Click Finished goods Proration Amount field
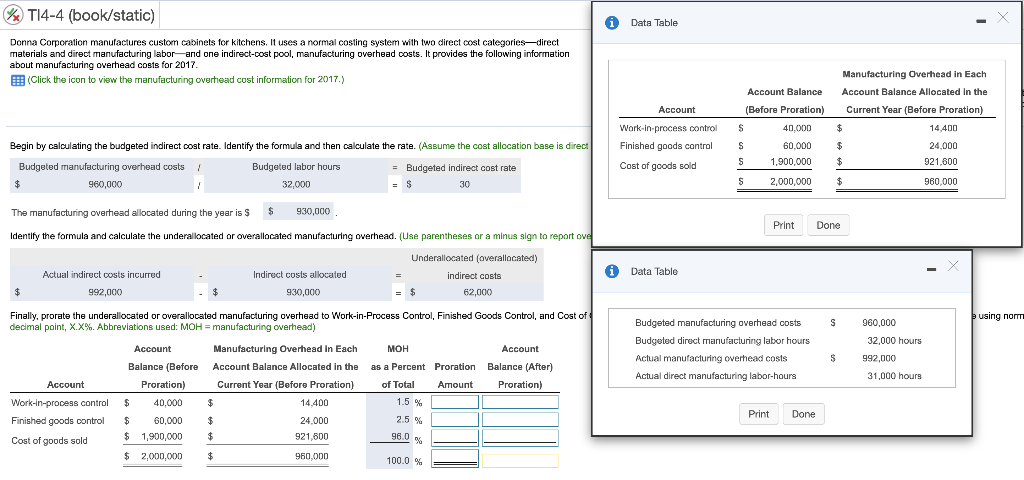Screen dimensions: 1024x480 [455, 419]
